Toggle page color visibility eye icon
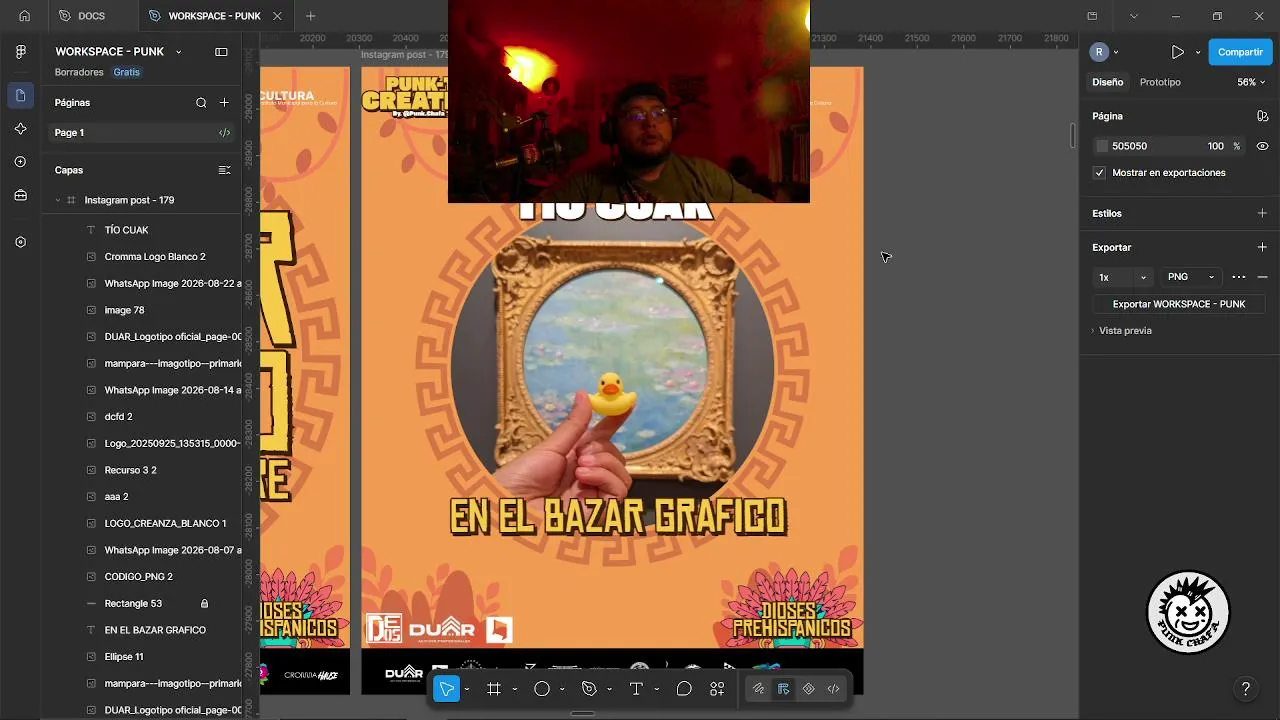 pos(1262,146)
